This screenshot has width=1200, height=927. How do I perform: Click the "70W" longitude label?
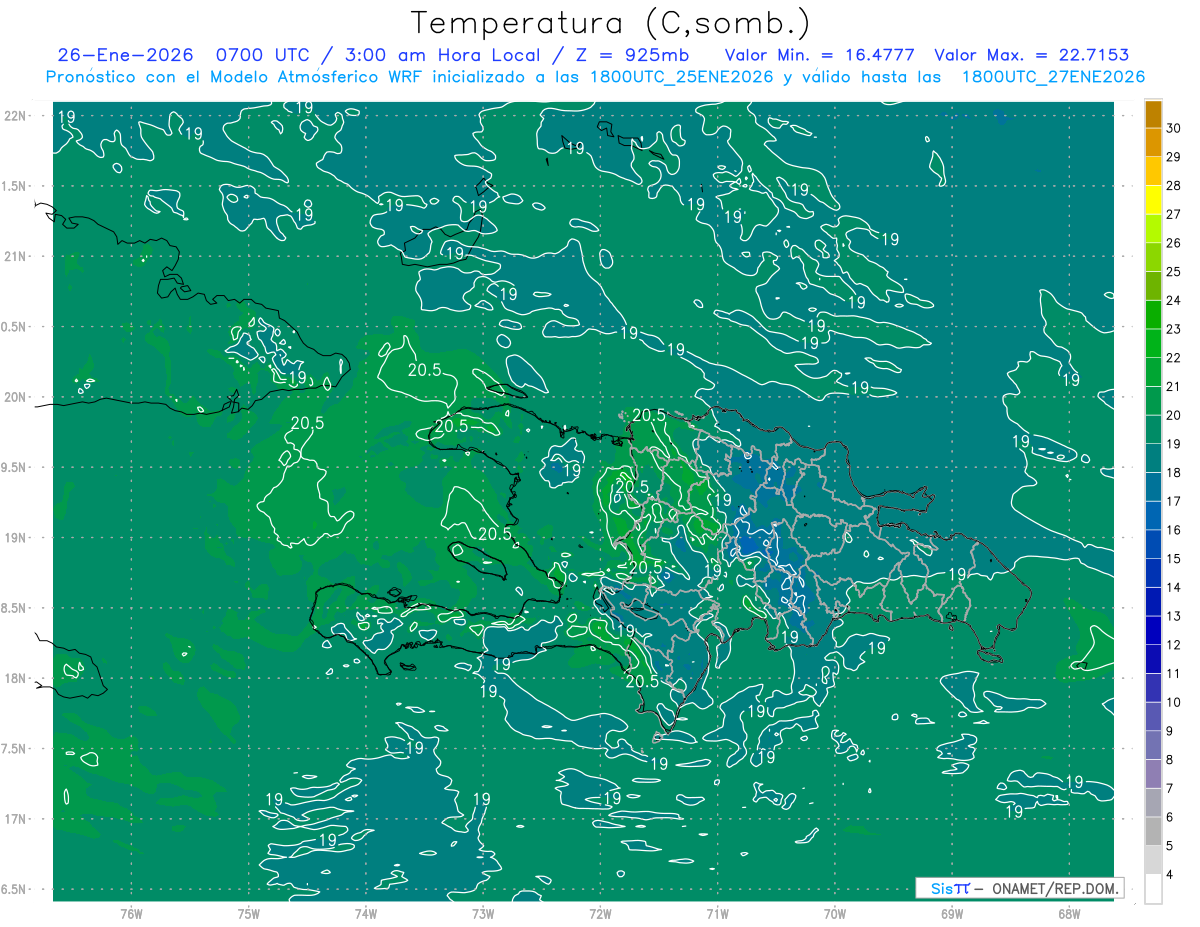(835, 913)
